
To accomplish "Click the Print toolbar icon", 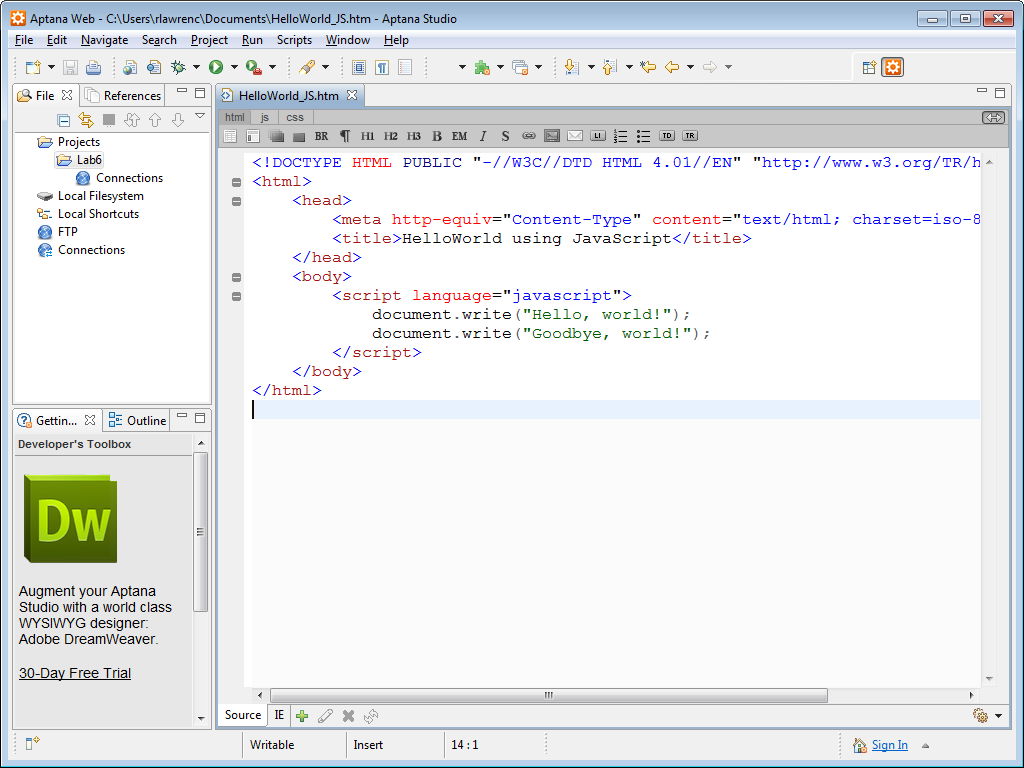I will (93, 67).
